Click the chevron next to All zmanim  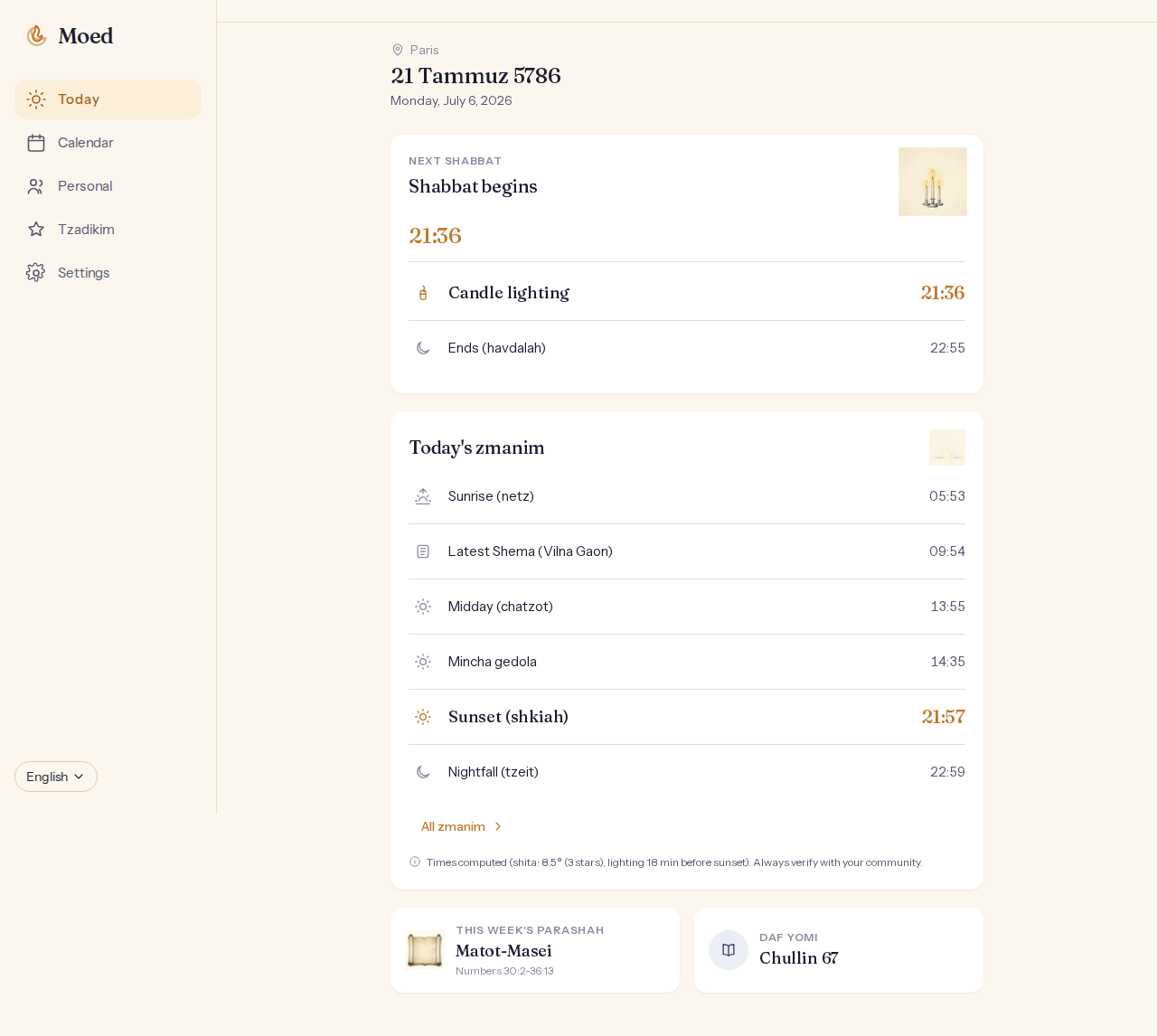tap(498, 827)
